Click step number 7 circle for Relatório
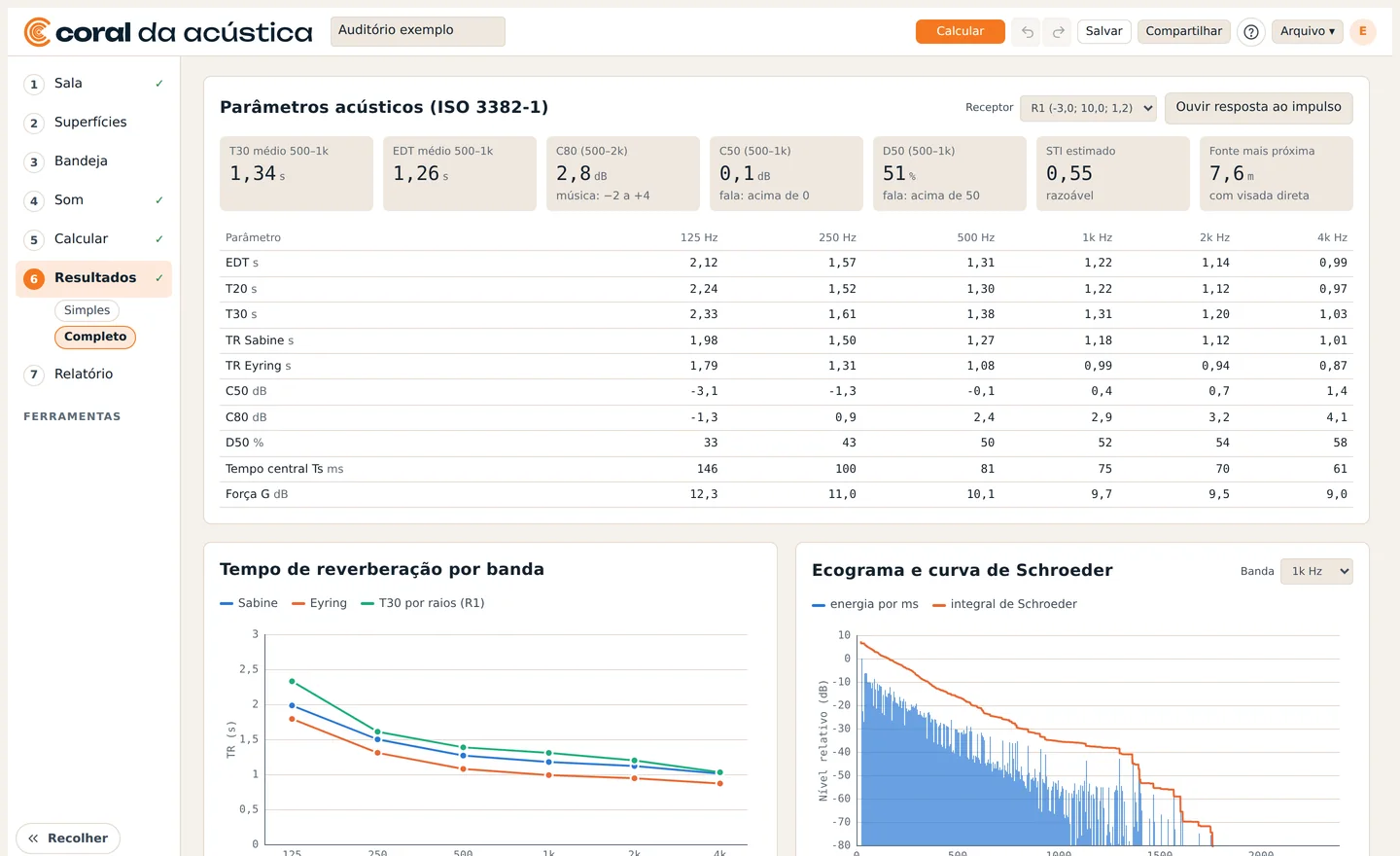 click(x=34, y=374)
